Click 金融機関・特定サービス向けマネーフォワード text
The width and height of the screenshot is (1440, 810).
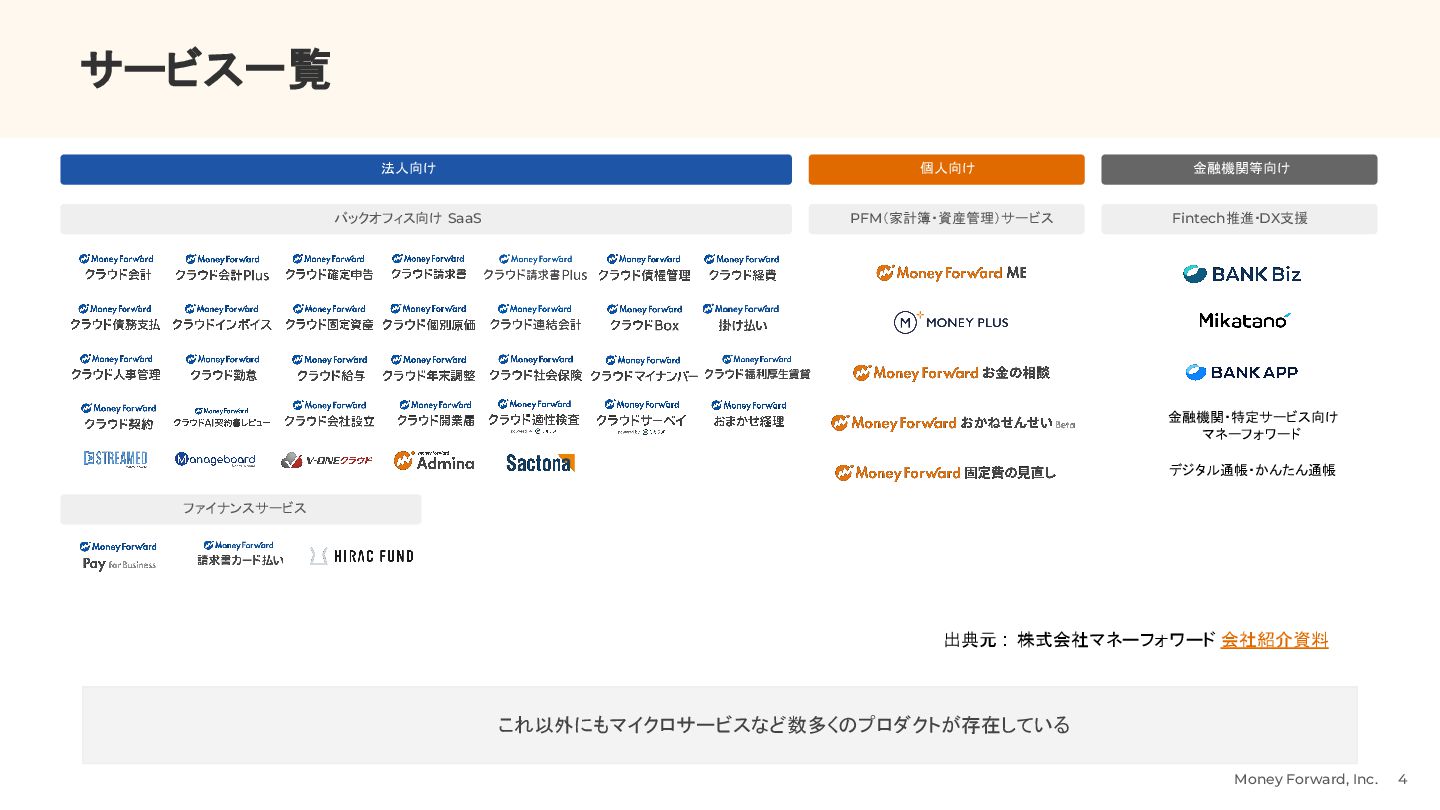coord(1252,425)
